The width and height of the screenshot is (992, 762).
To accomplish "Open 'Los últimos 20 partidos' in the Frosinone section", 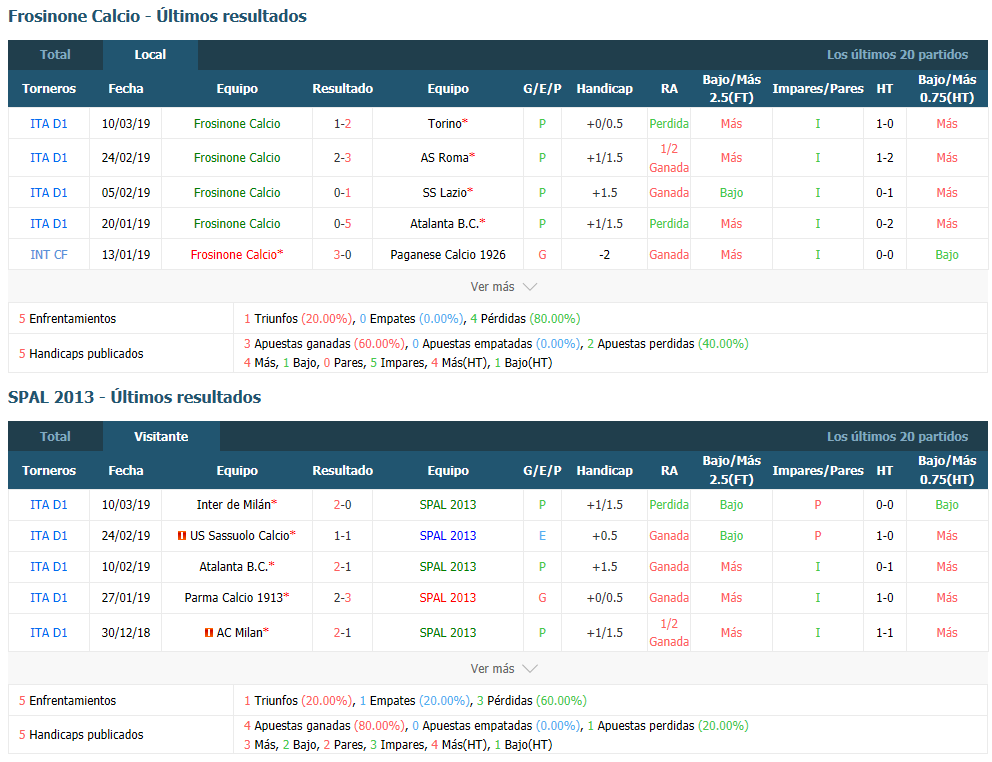I will click(897, 55).
